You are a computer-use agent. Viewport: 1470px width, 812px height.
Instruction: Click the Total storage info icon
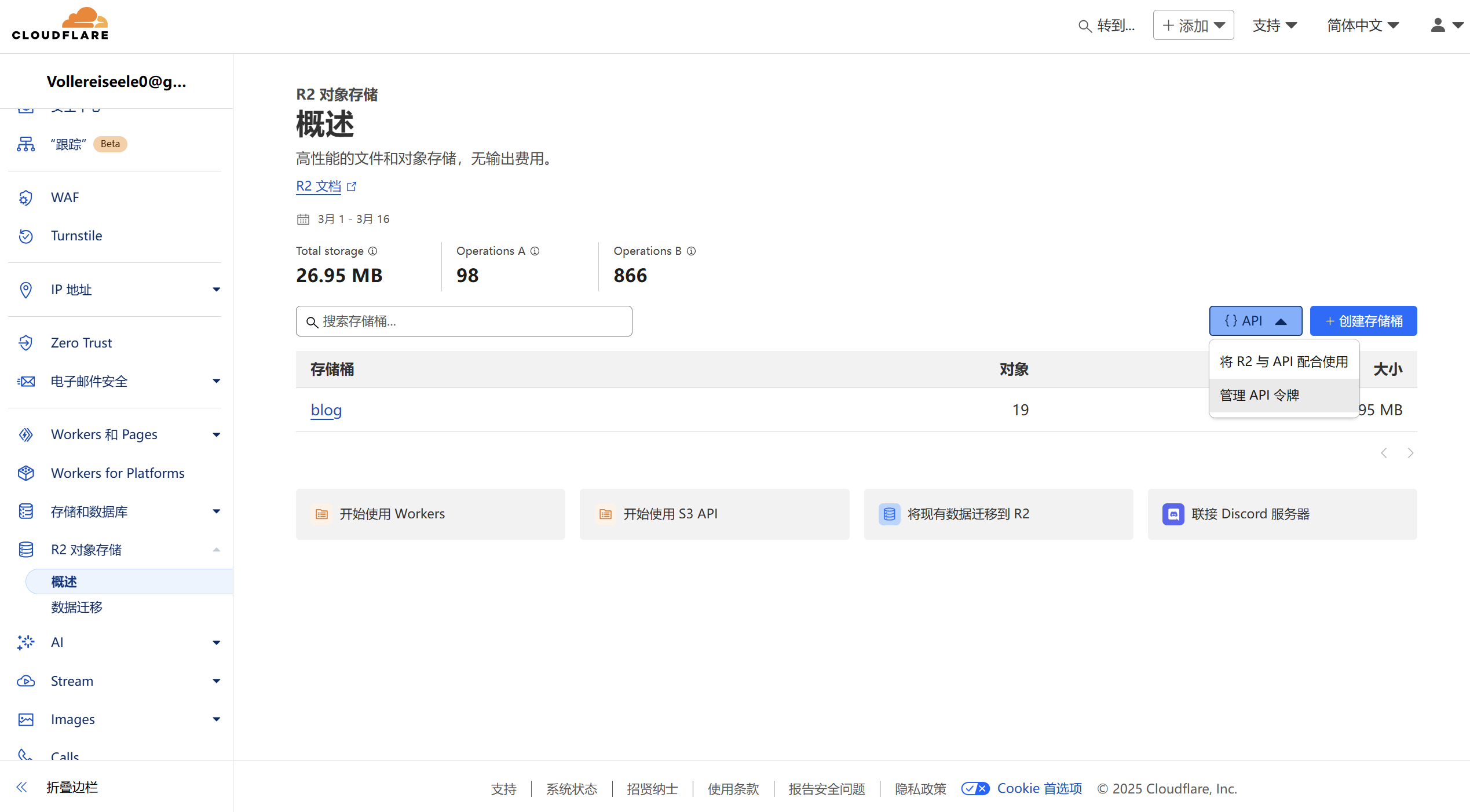(x=373, y=251)
